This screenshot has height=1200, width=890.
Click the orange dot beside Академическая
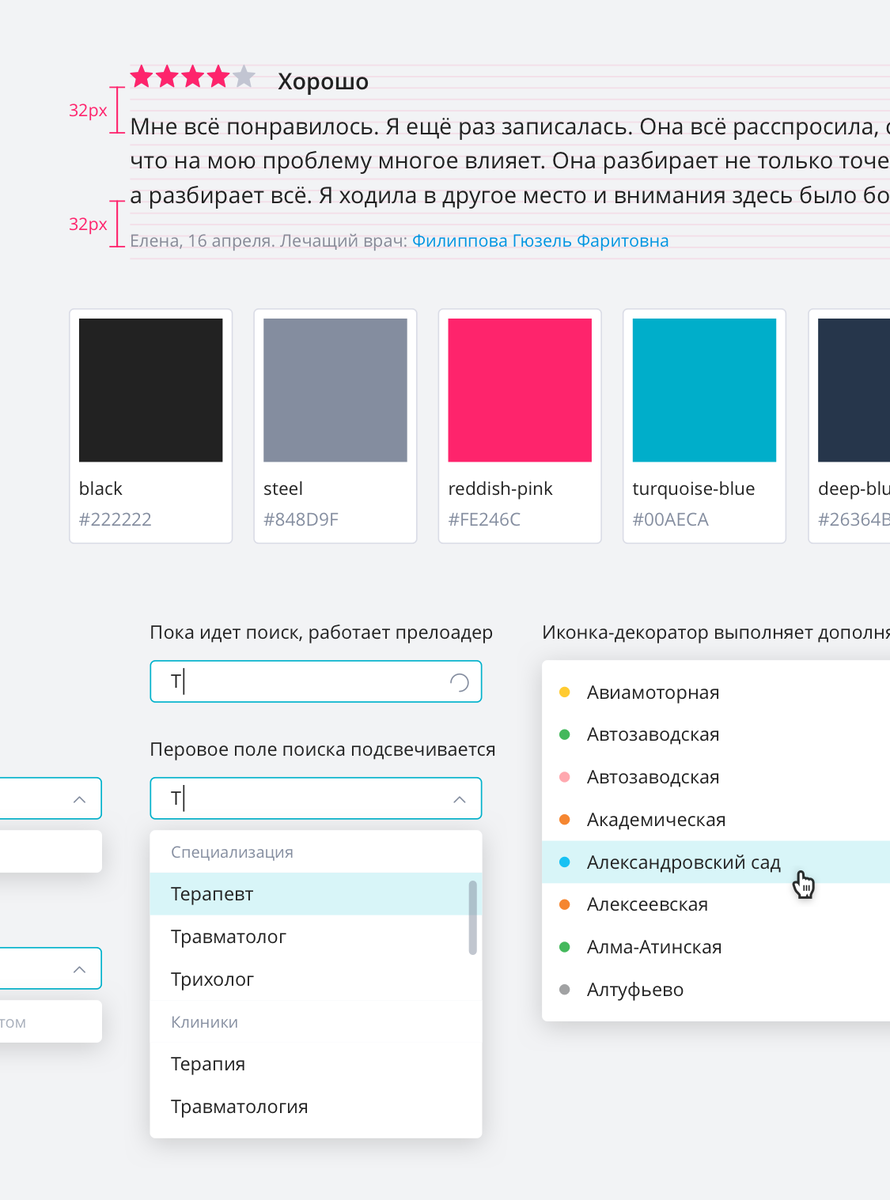pyautogui.click(x=564, y=820)
